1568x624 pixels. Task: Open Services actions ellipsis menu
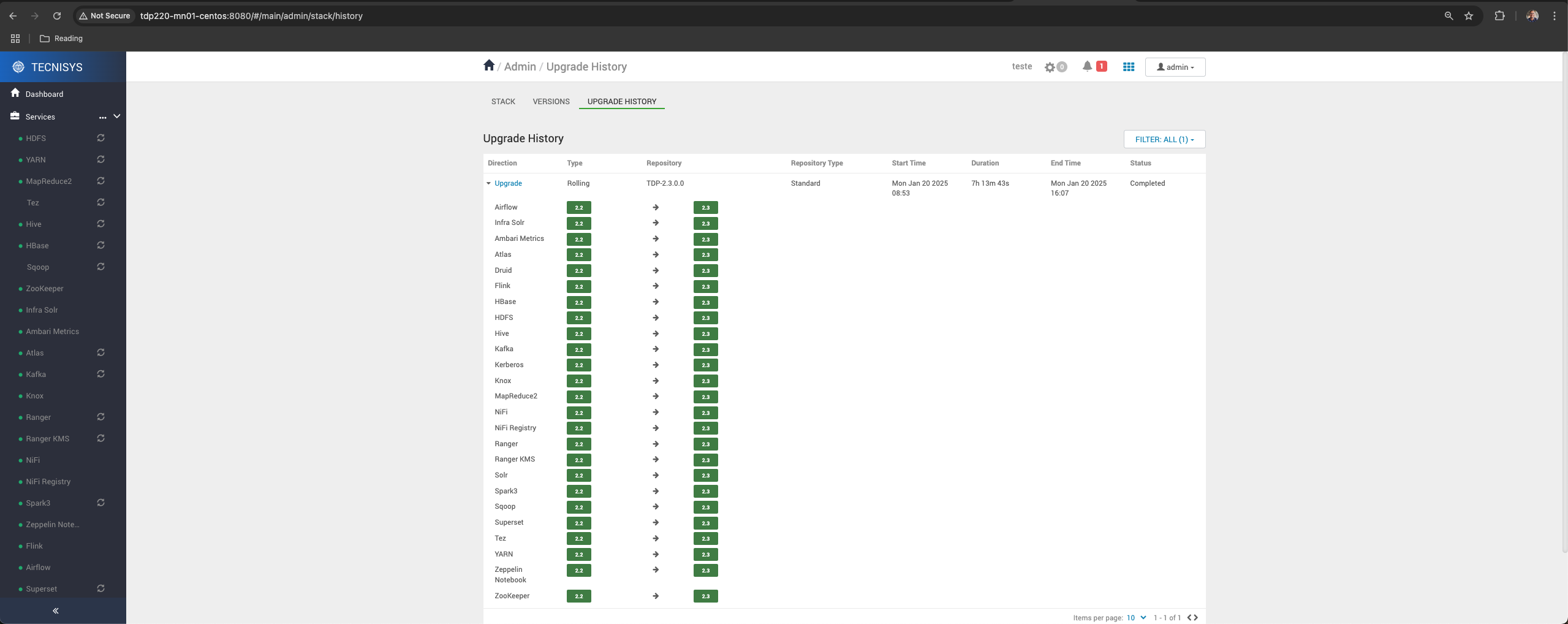[102, 117]
